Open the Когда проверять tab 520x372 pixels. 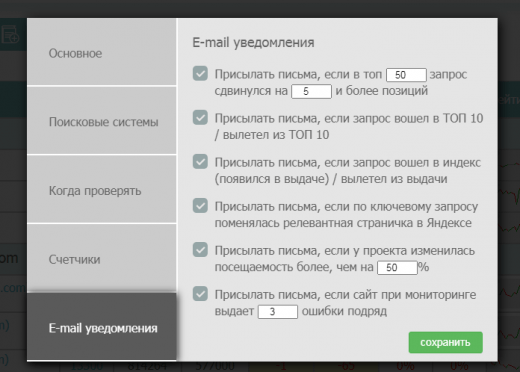[x=102, y=190]
